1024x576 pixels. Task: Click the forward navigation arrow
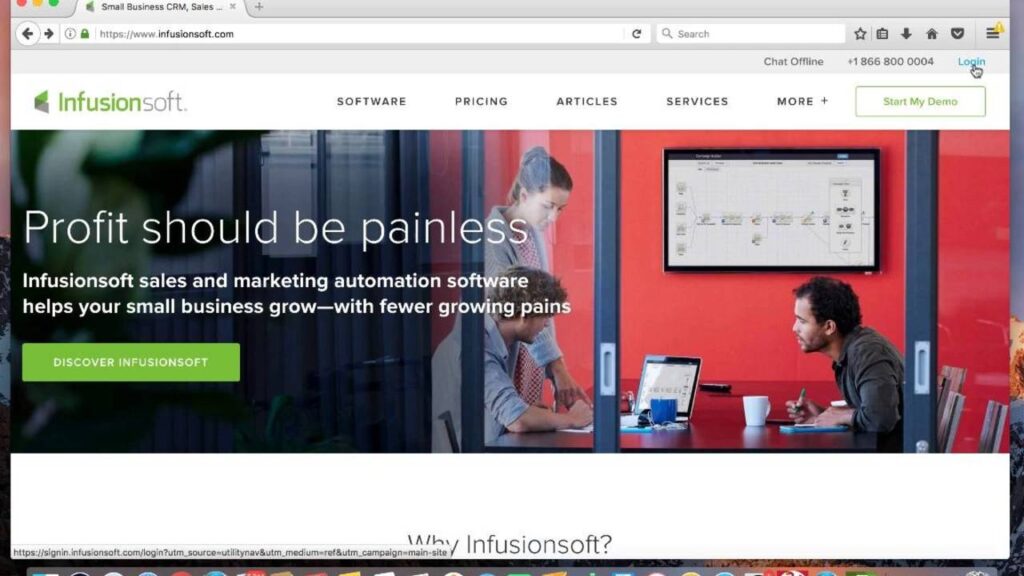pos(49,34)
